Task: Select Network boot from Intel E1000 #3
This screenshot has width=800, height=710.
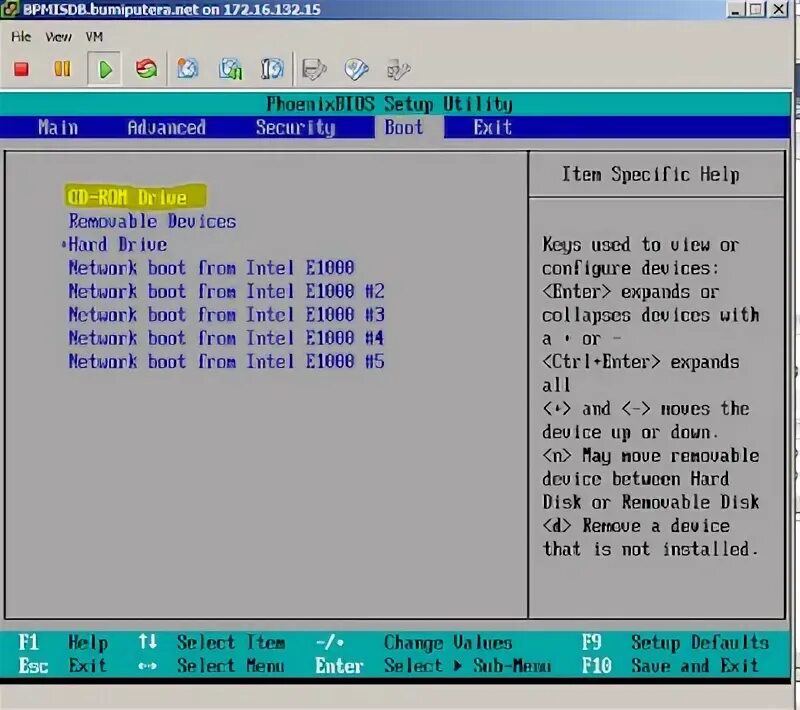Action: (x=227, y=315)
